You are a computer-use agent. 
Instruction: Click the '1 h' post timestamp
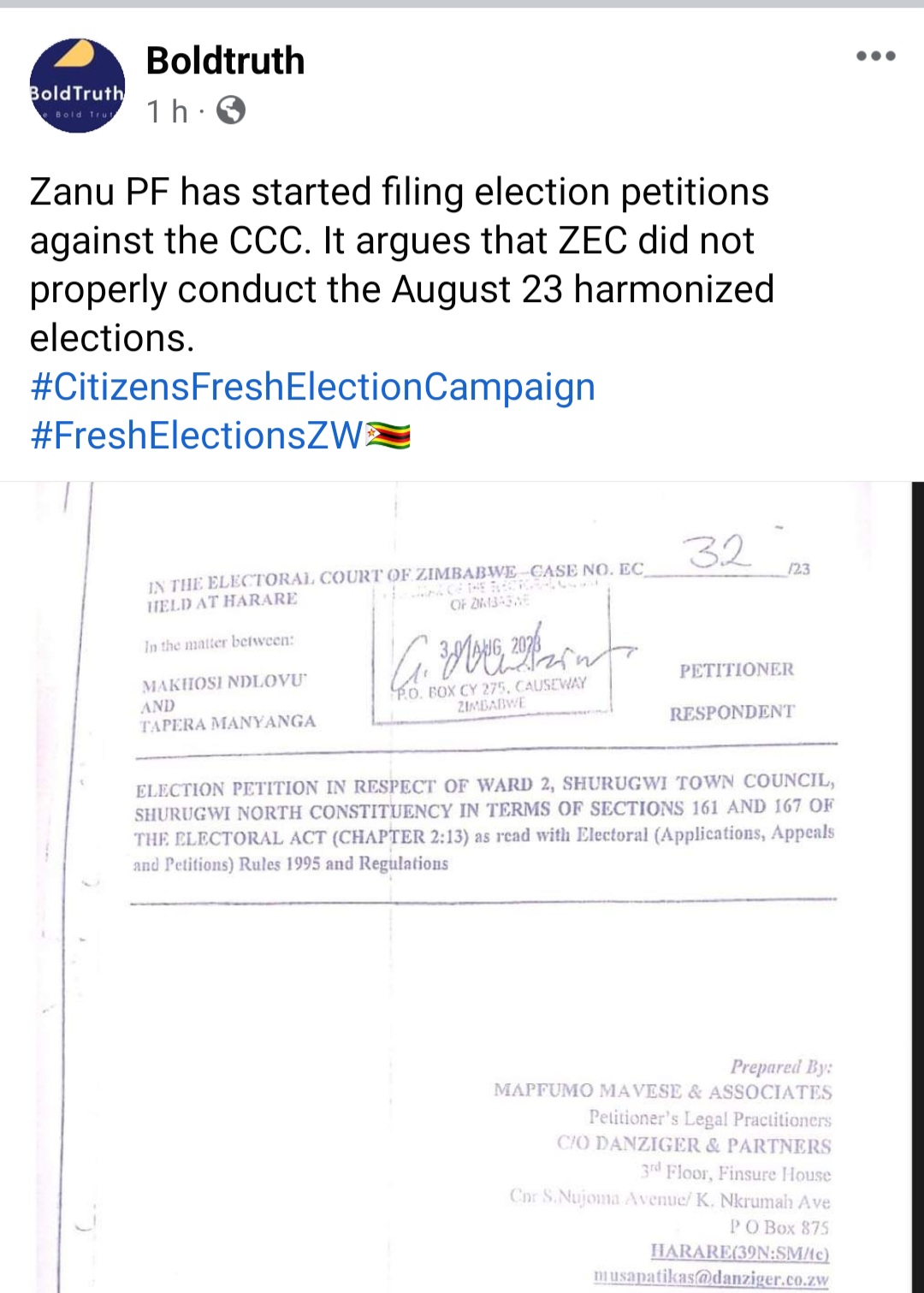click(x=167, y=111)
